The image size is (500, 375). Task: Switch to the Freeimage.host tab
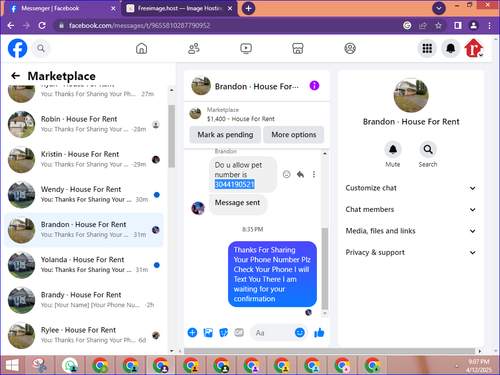pyautogui.click(x=179, y=8)
